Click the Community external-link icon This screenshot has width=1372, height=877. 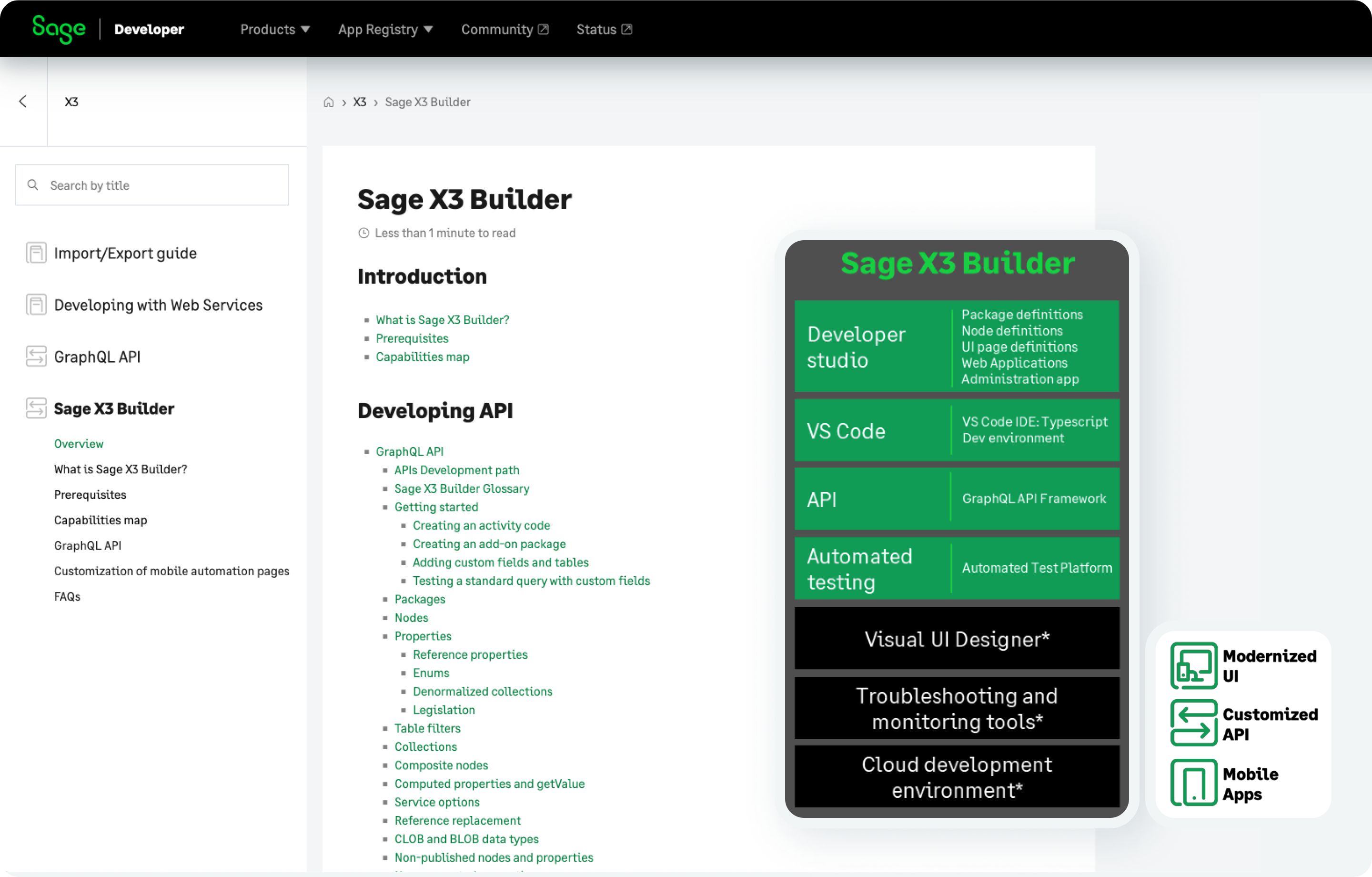click(544, 29)
